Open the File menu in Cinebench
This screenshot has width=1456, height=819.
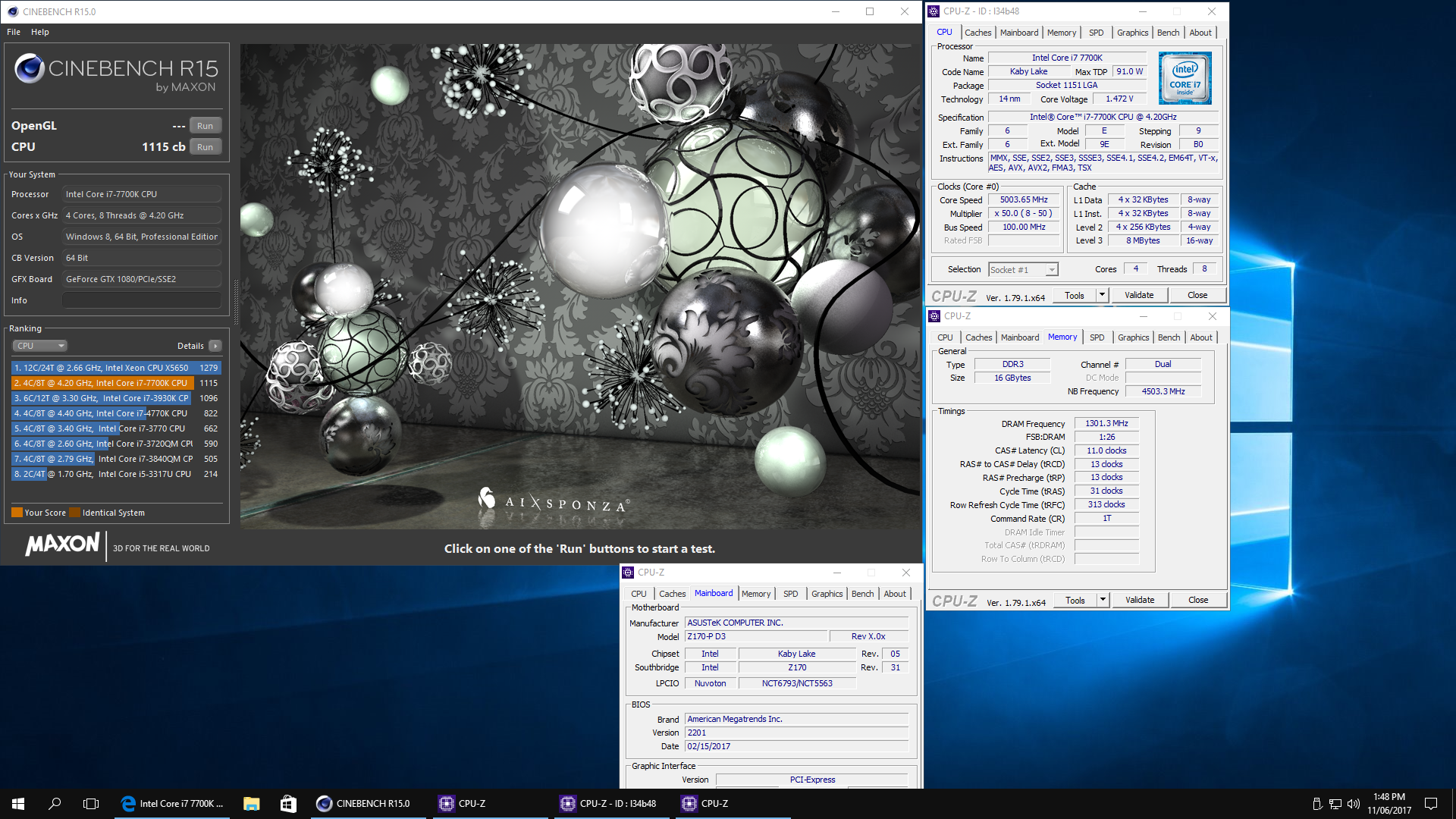tap(14, 32)
